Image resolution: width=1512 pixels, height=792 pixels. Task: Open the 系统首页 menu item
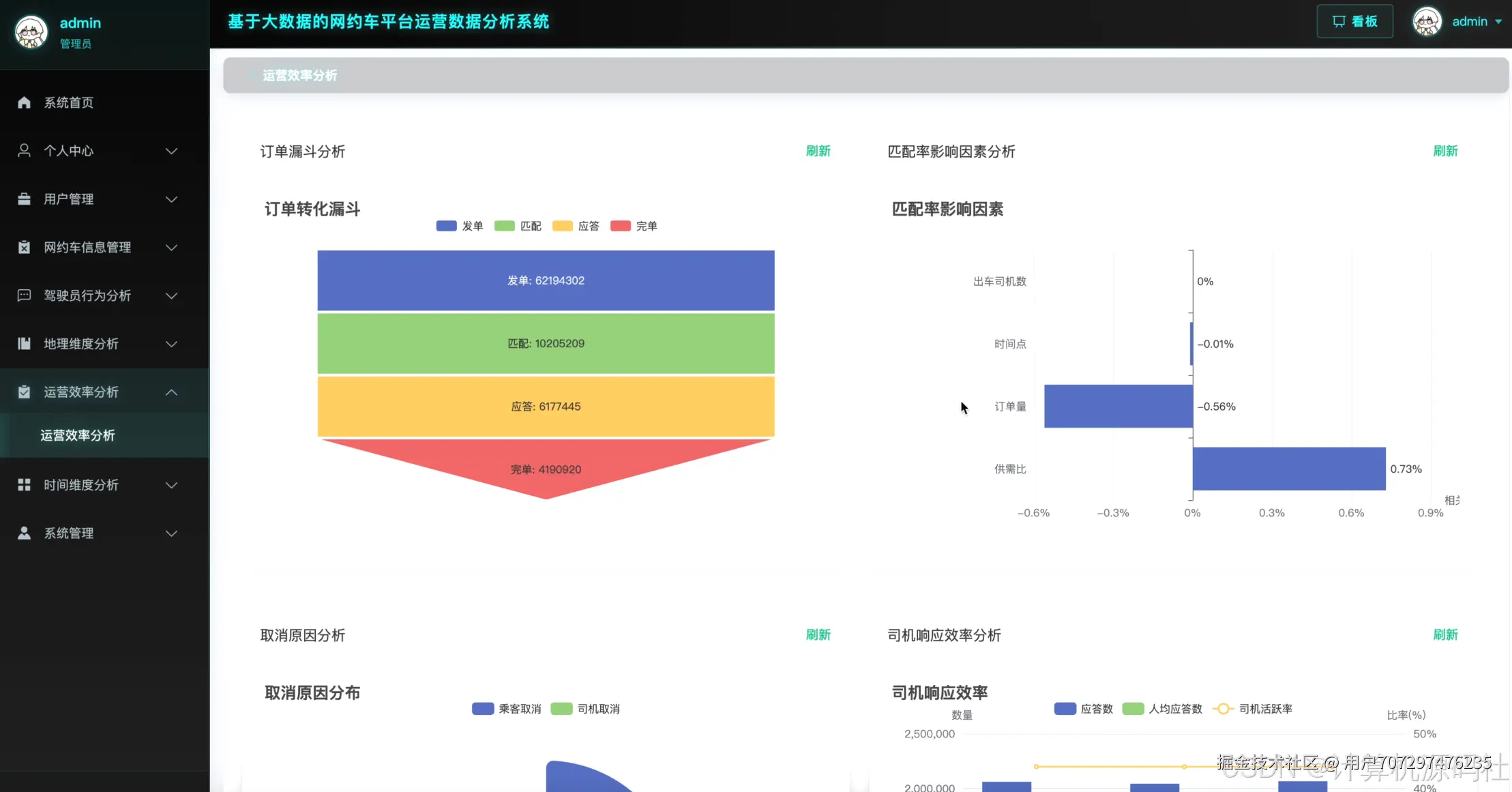[x=68, y=102]
